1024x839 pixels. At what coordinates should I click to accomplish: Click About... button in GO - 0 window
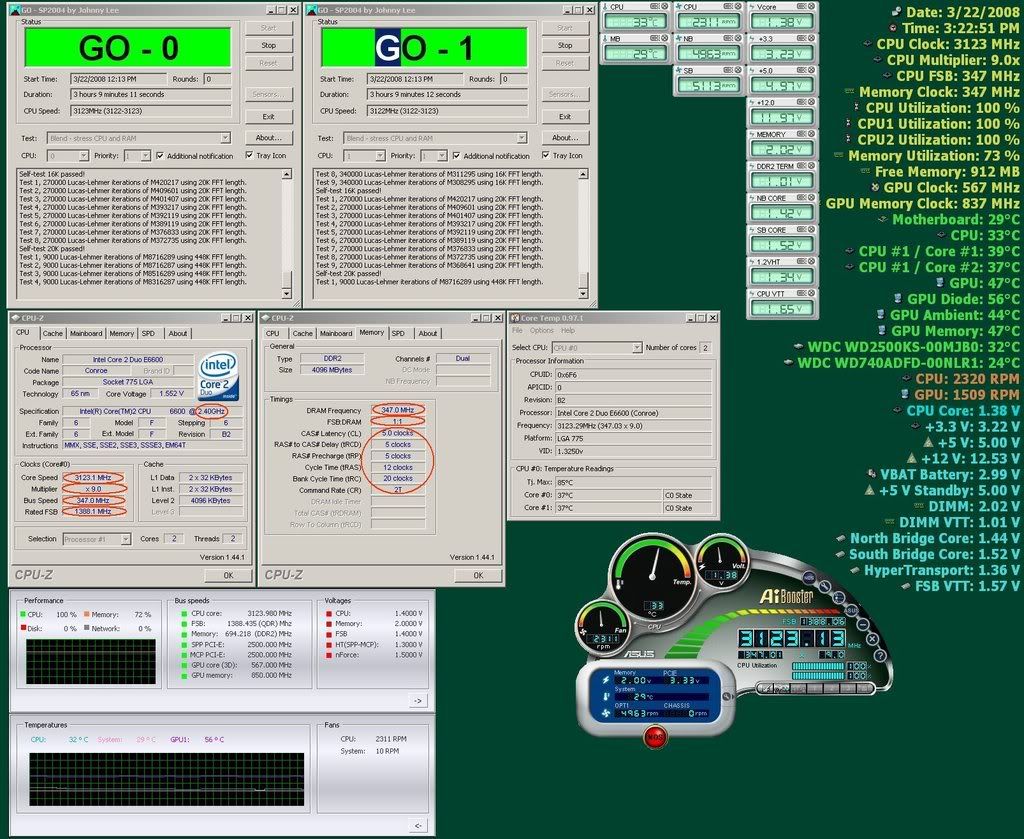coord(268,138)
